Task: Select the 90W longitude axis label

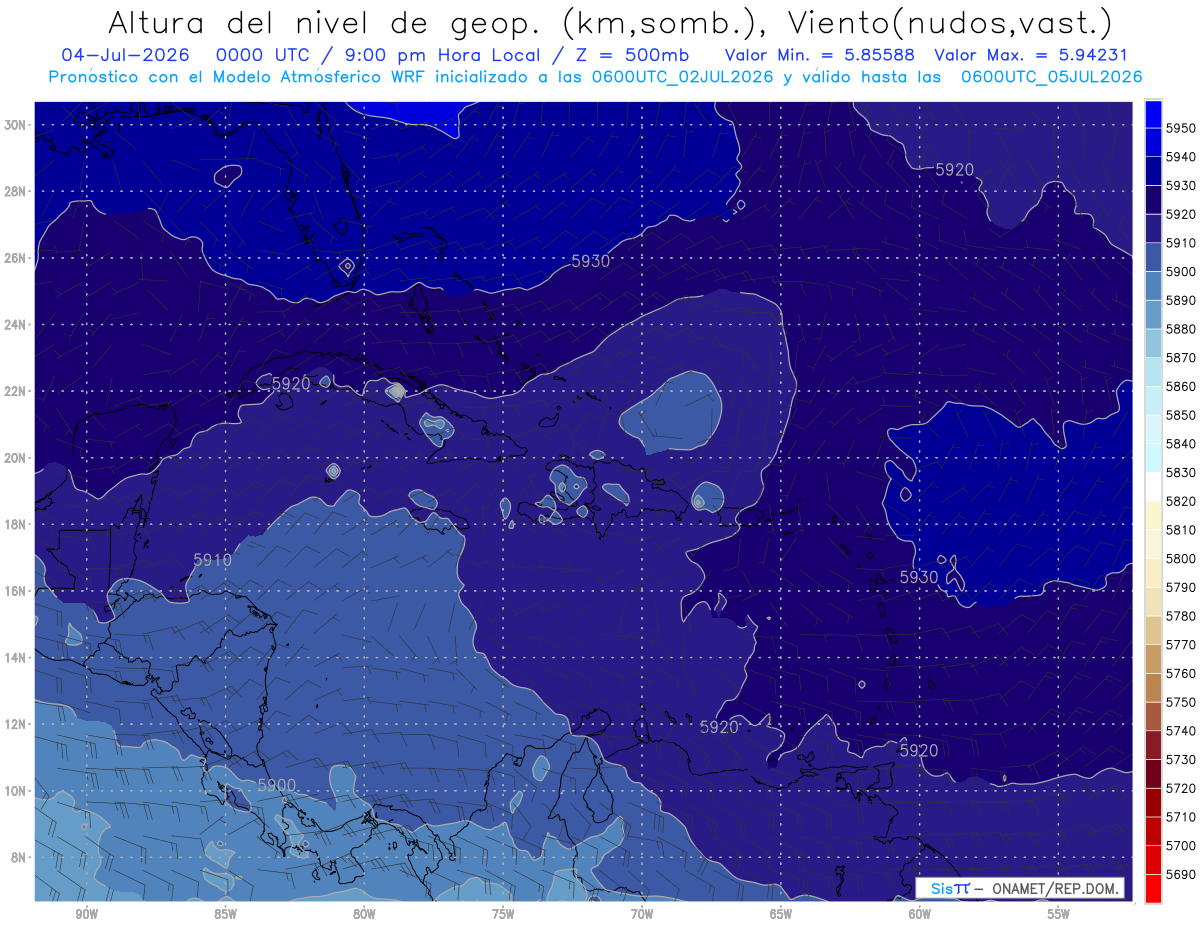Action: (86, 914)
